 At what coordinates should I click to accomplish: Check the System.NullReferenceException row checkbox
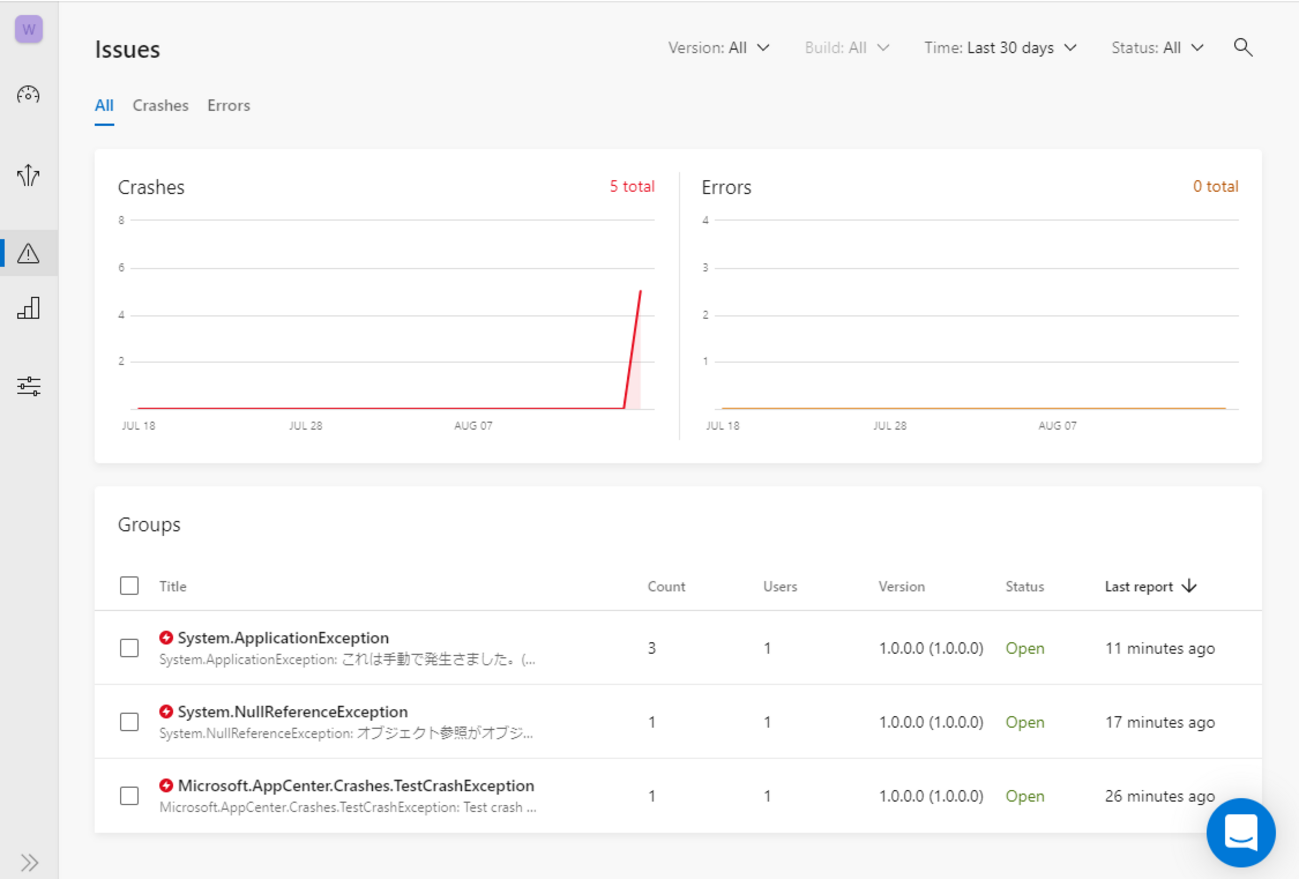click(x=129, y=722)
